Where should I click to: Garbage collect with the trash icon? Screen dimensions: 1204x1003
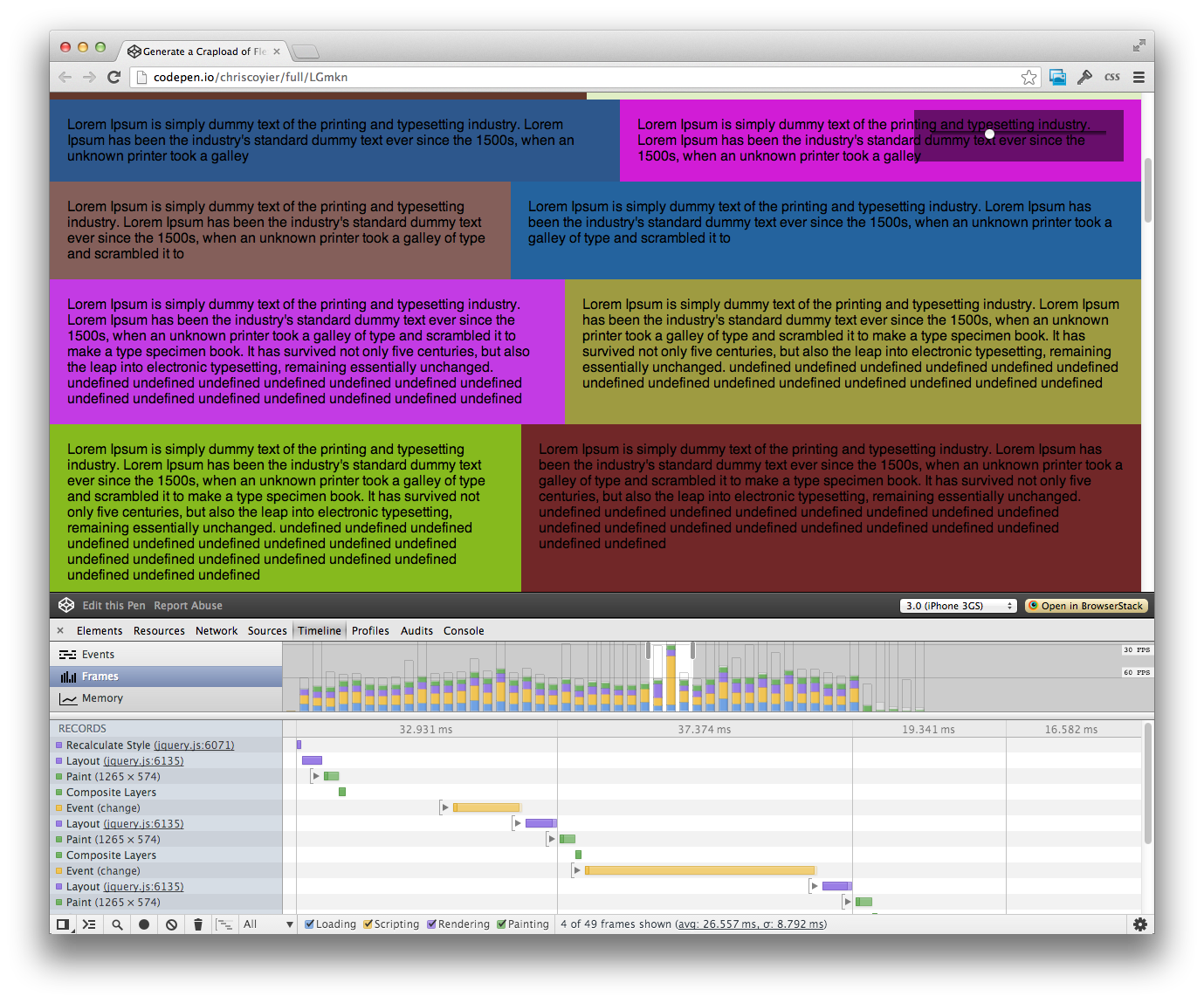pos(198,924)
